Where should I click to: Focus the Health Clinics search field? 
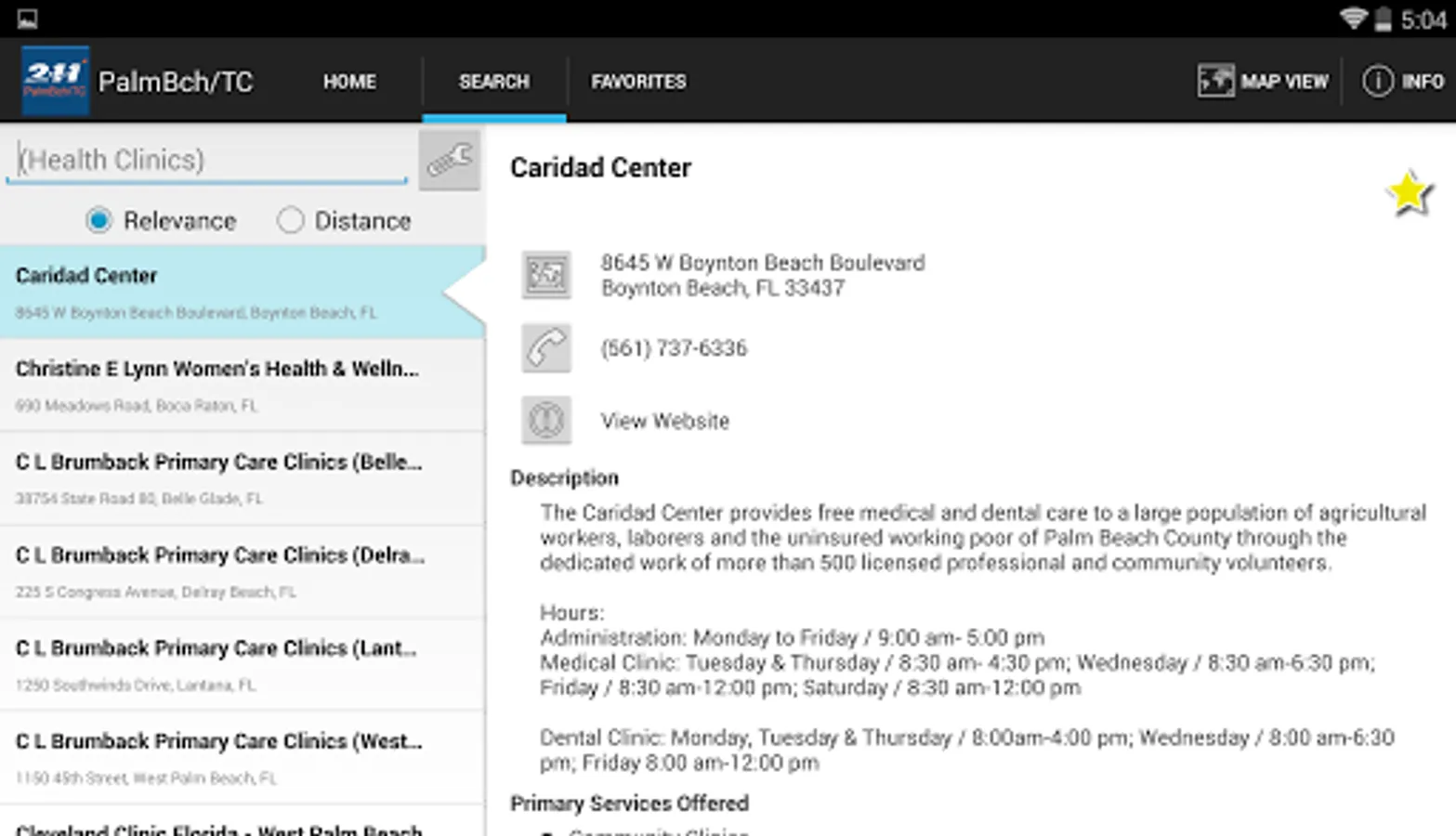[207, 160]
